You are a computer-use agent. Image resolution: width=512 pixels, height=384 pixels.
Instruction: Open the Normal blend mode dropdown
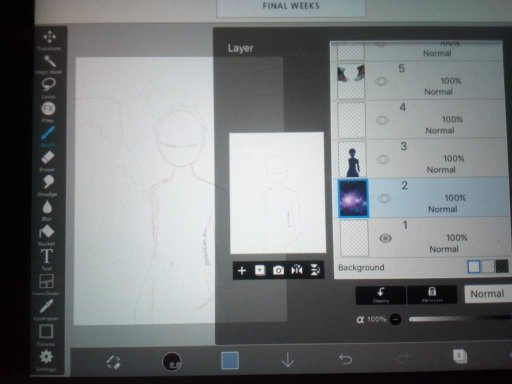488,294
